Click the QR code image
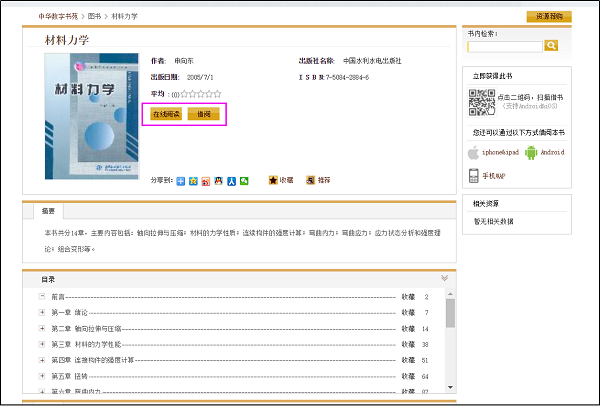Screen dimensions: 600x406 pos(482,101)
